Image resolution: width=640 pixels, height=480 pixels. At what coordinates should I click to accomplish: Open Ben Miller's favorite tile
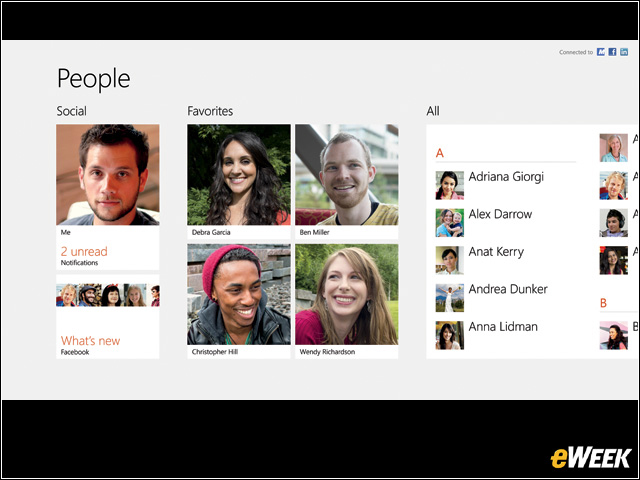(347, 182)
